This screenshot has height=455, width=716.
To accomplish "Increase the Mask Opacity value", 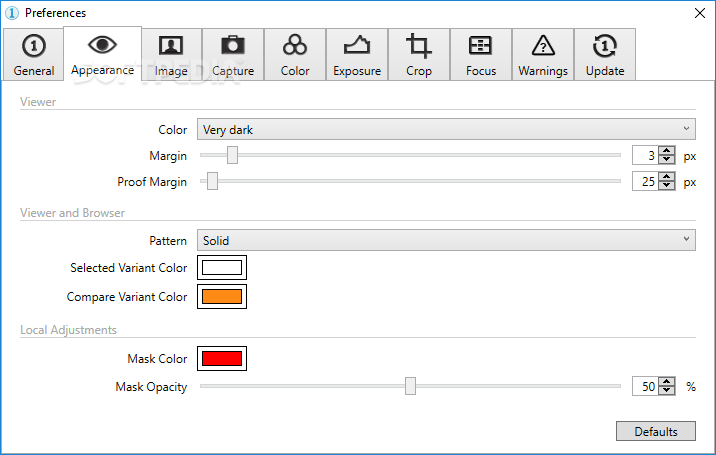I will [x=667, y=382].
